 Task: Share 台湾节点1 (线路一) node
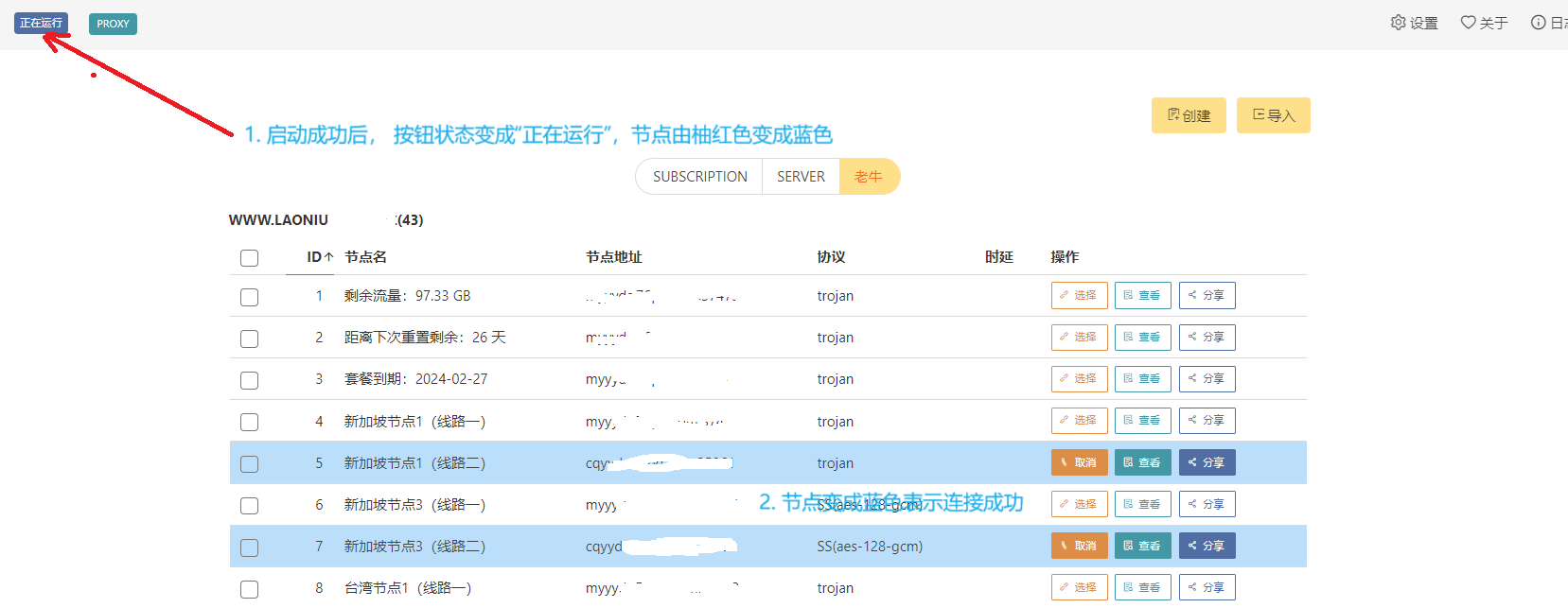point(1207,587)
